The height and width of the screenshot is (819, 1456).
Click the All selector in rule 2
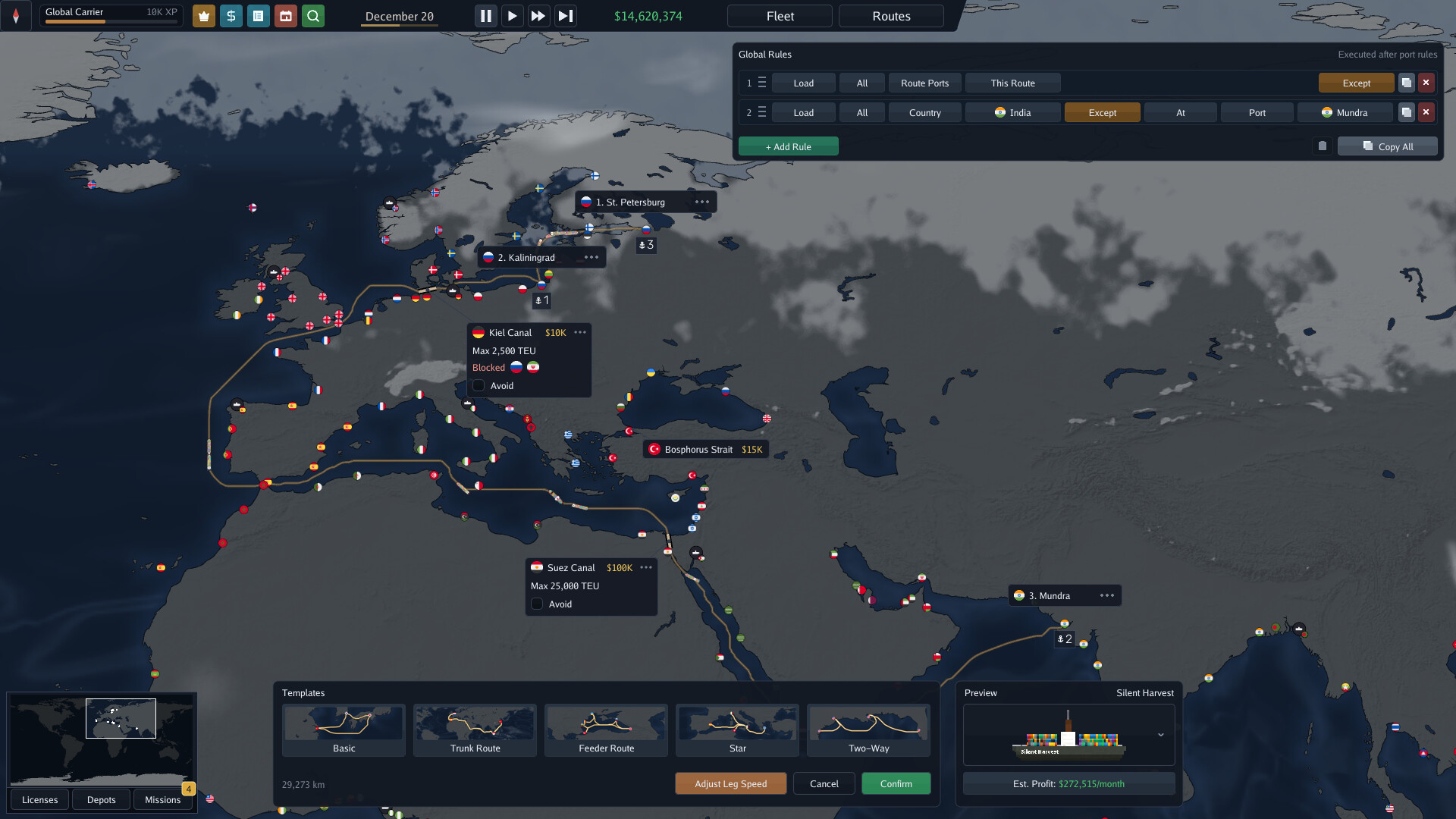[861, 112]
